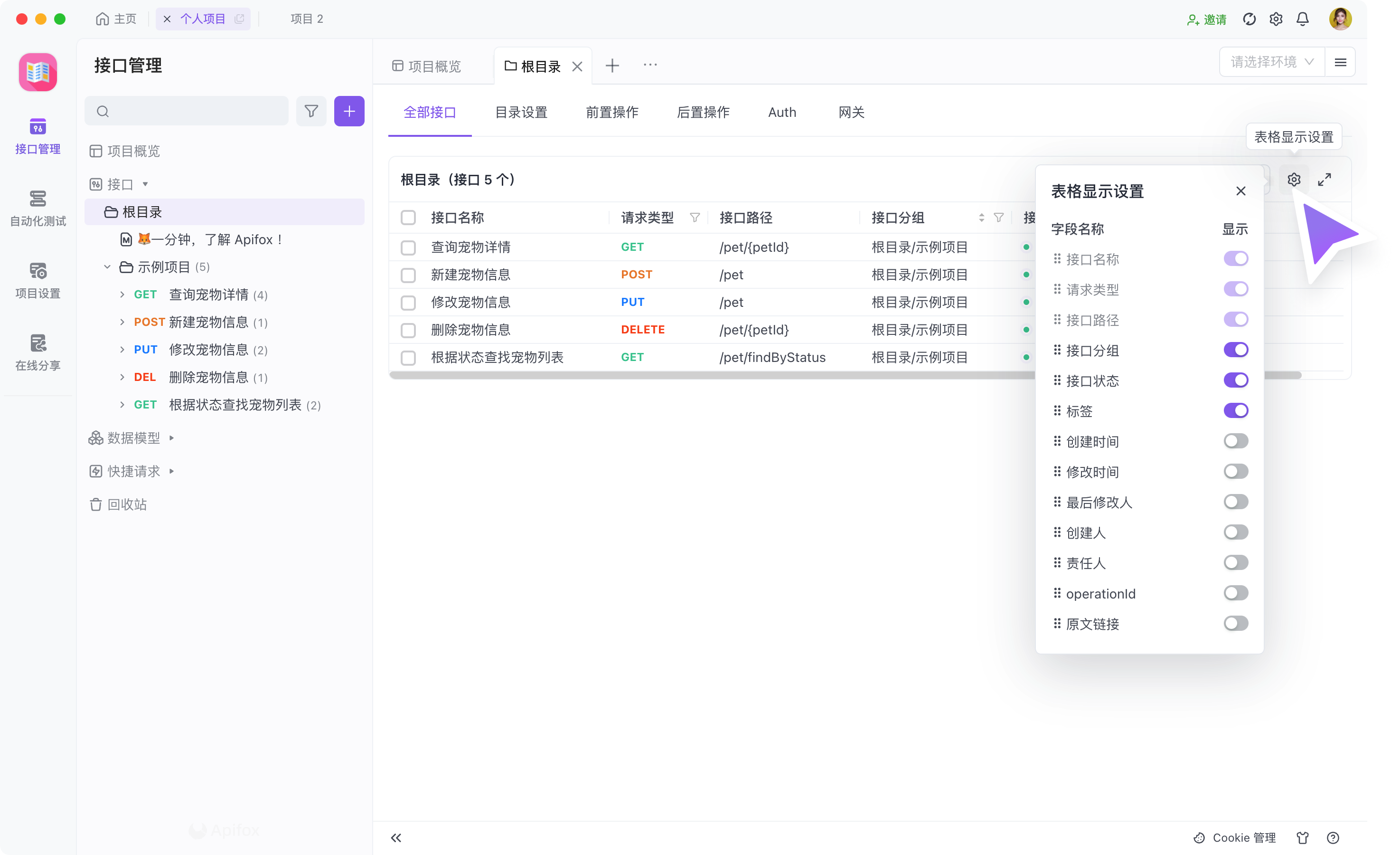Click the filter icon beside the search box

click(x=311, y=111)
